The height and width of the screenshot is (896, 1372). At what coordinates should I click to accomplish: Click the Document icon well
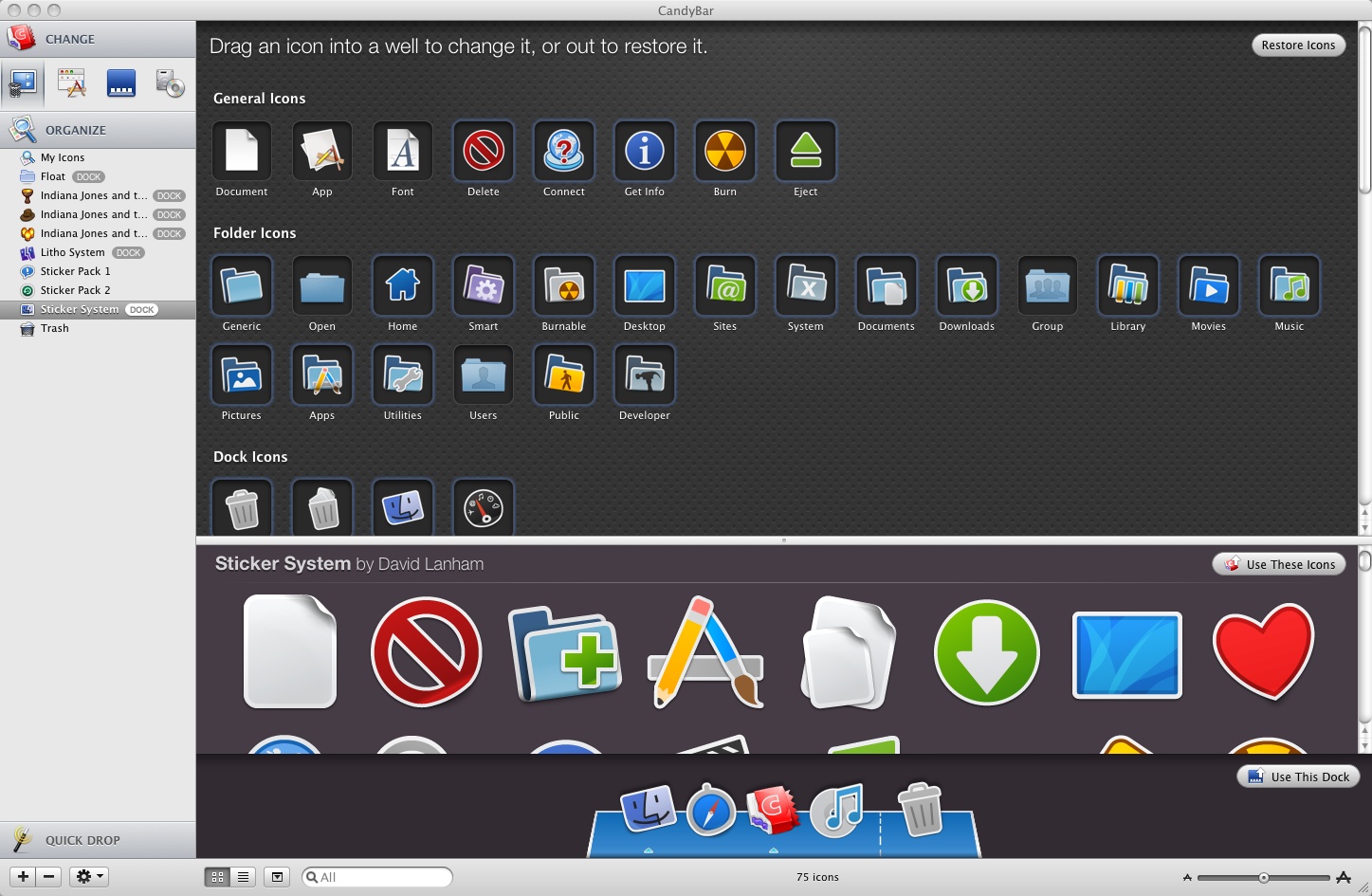[242, 151]
